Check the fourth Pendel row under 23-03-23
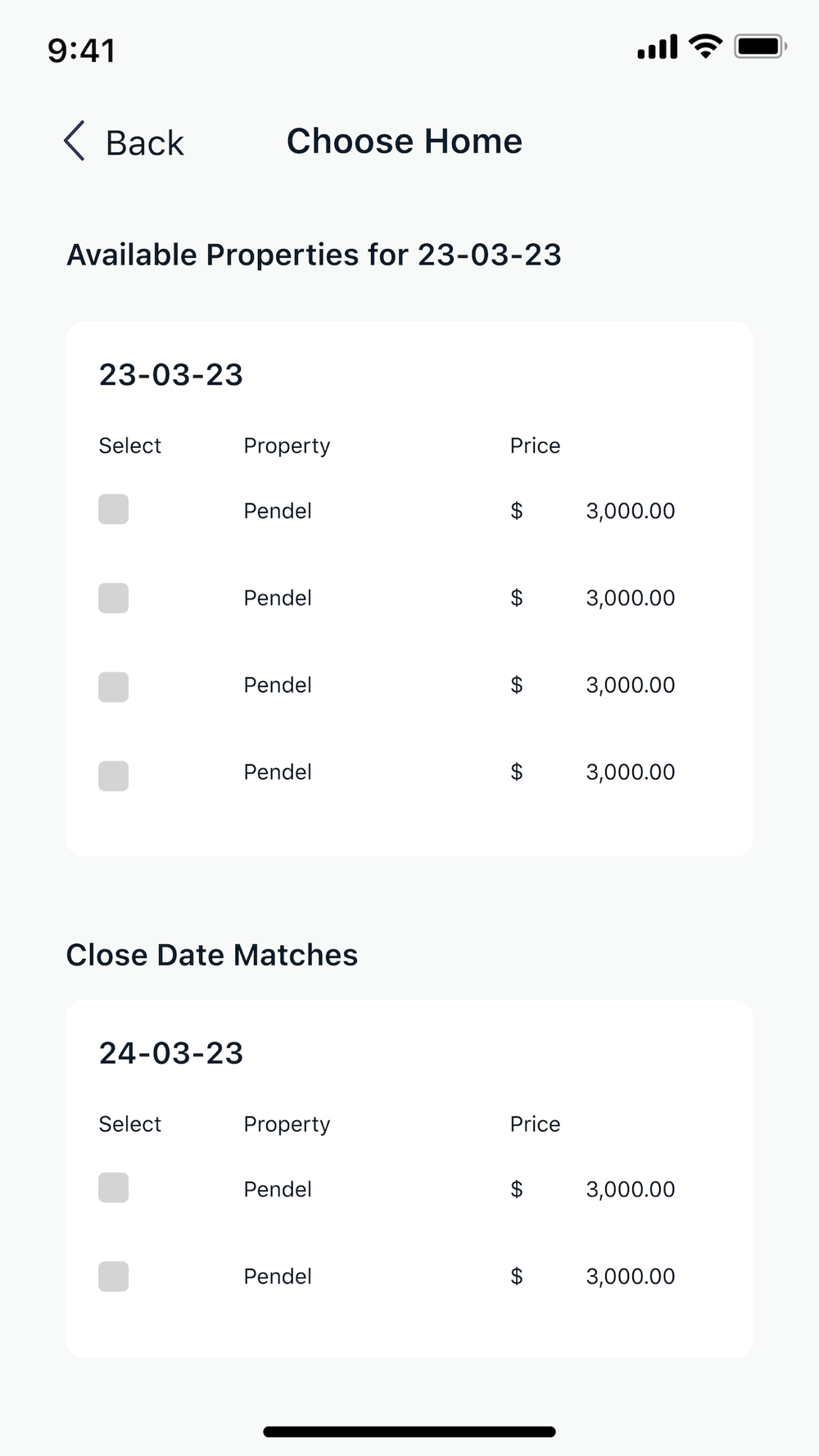 pyautogui.click(x=114, y=775)
